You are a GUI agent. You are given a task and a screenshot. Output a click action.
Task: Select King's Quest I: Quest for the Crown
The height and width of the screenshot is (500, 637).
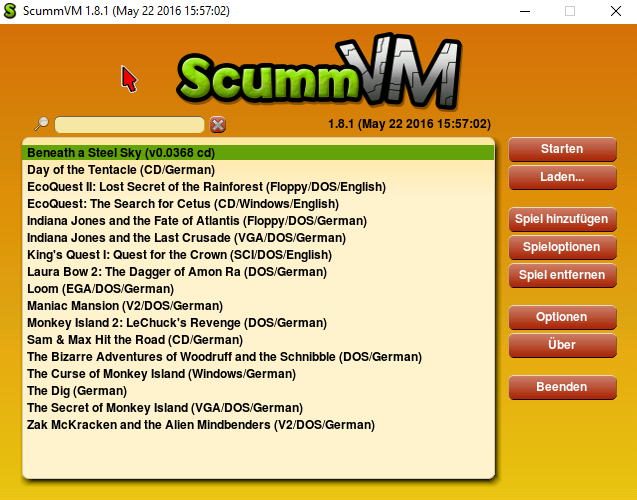[x=258, y=255]
